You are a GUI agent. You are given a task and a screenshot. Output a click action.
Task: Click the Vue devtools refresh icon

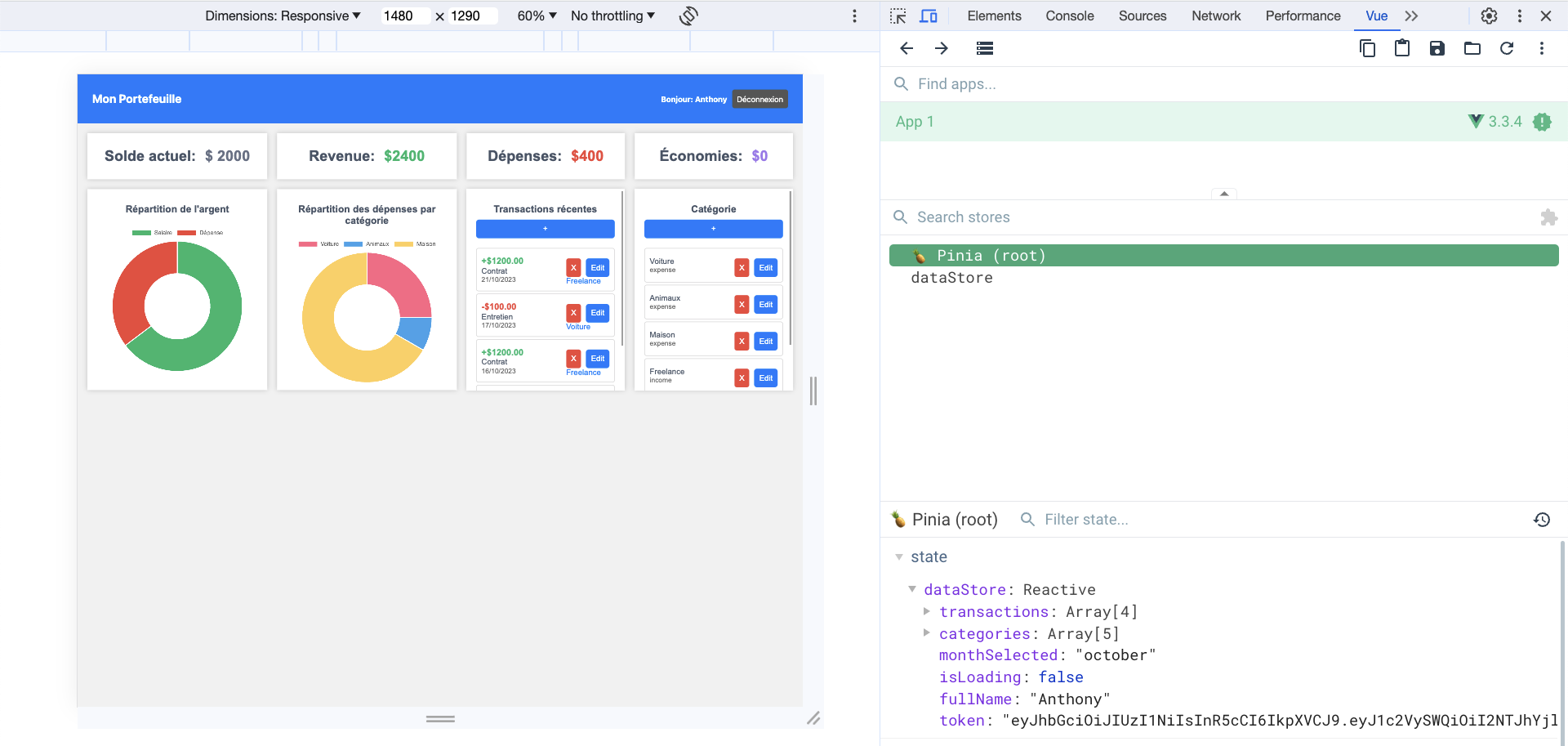(x=1507, y=48)
